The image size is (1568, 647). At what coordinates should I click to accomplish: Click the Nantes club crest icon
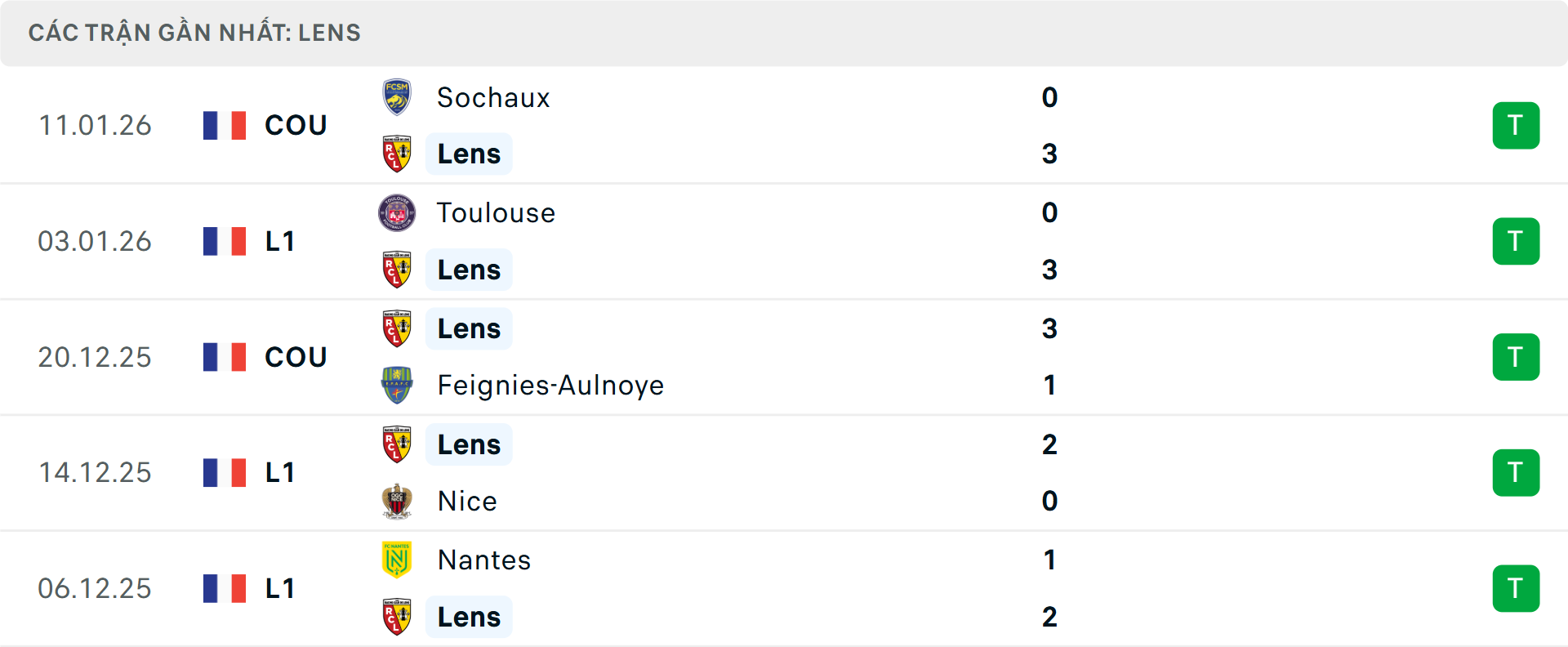point(397,560)
